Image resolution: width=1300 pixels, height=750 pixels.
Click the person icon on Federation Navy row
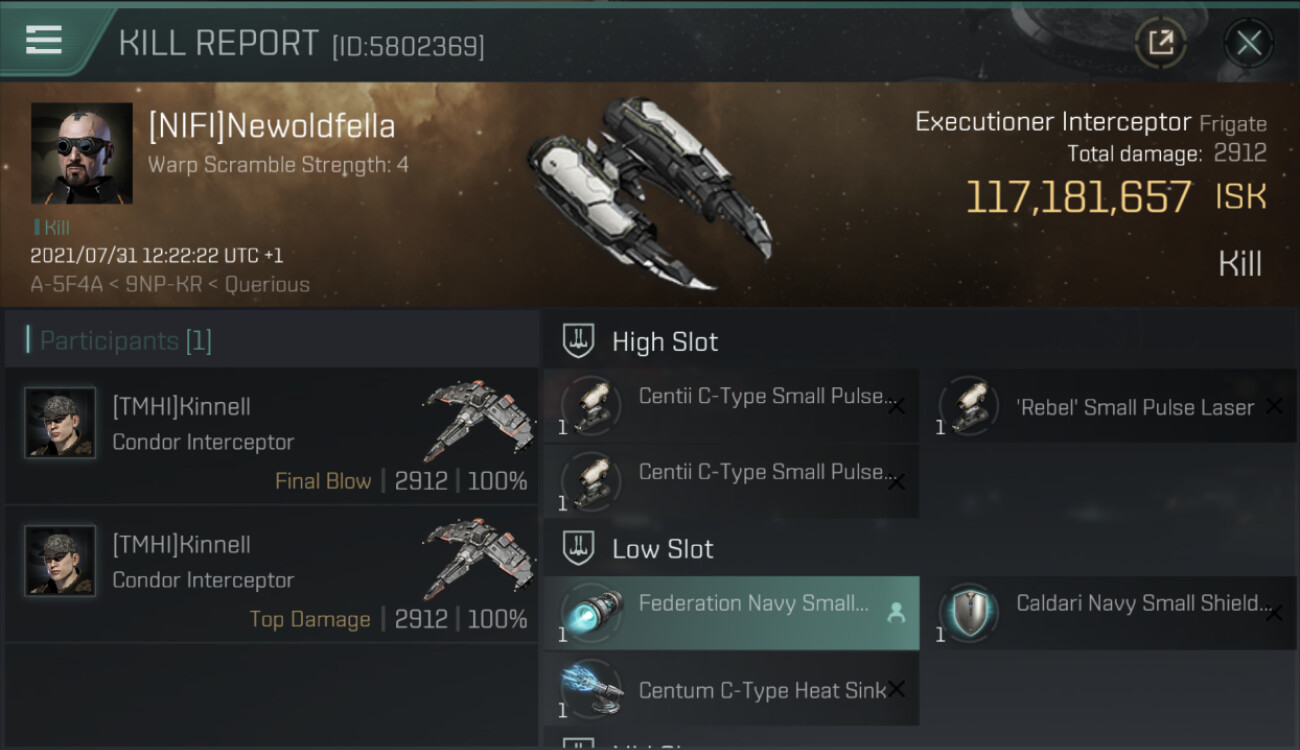[x=896, y=614]
